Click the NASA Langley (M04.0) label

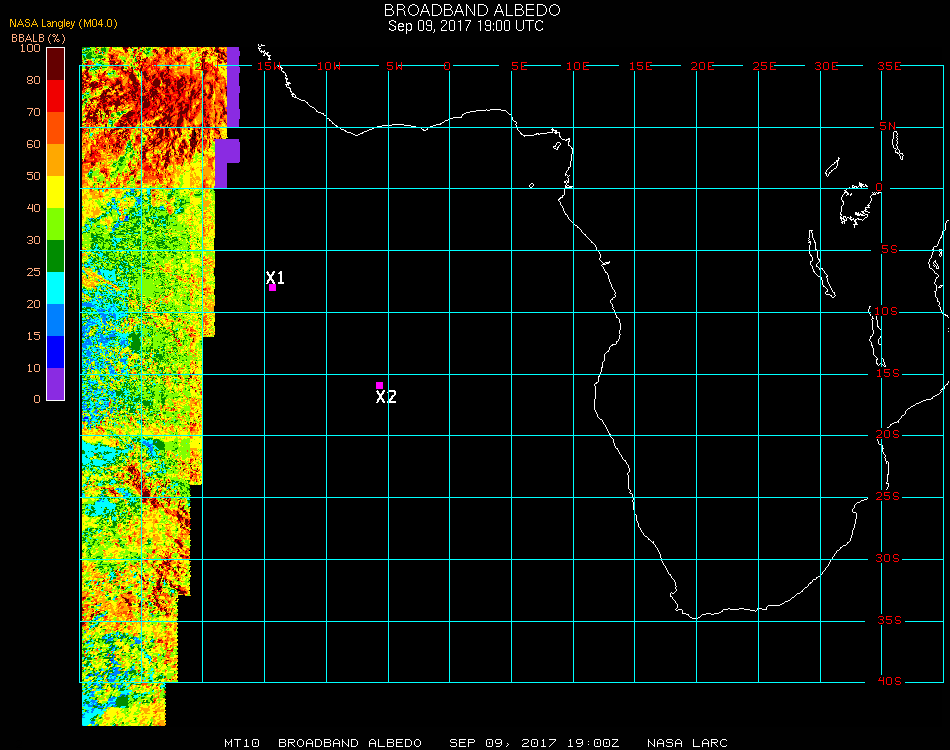point(63,23)
